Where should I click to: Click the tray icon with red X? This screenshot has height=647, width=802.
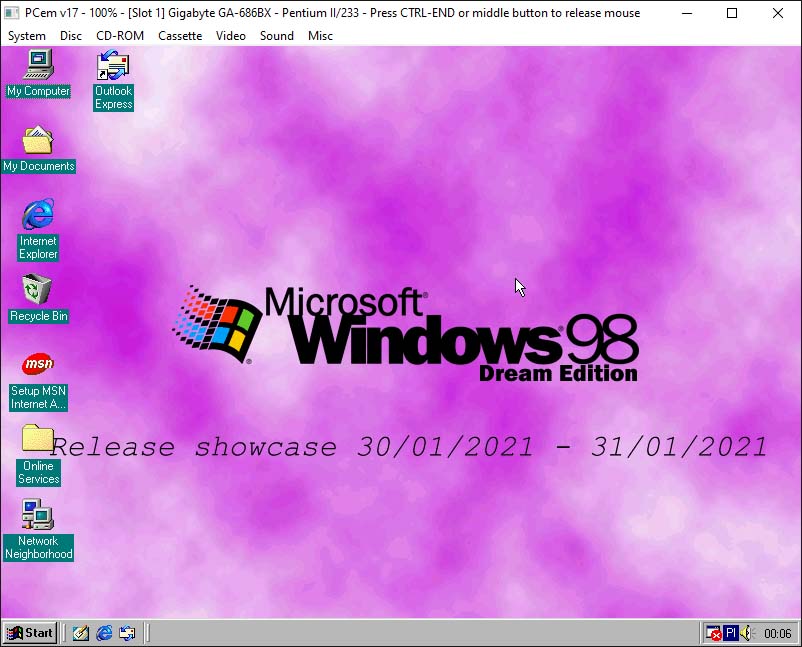click(713, 633)
